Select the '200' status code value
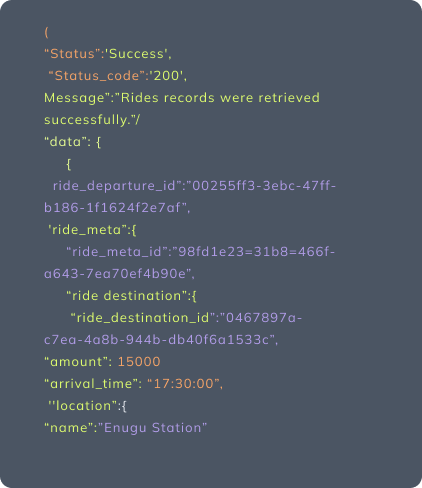The image size is (422, 488). pos(166,76)
